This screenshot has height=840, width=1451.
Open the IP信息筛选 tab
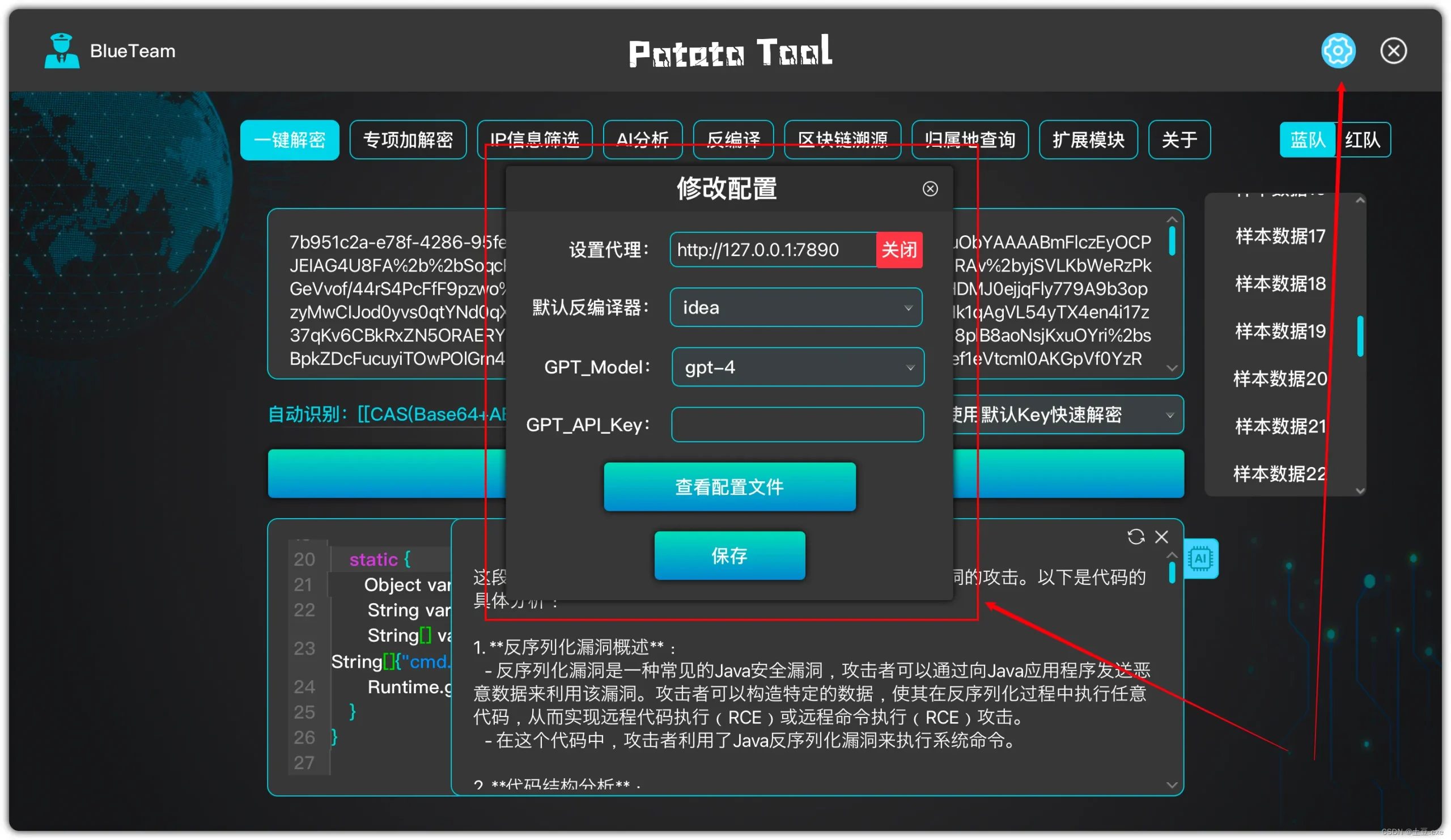(x=534, y=140)
